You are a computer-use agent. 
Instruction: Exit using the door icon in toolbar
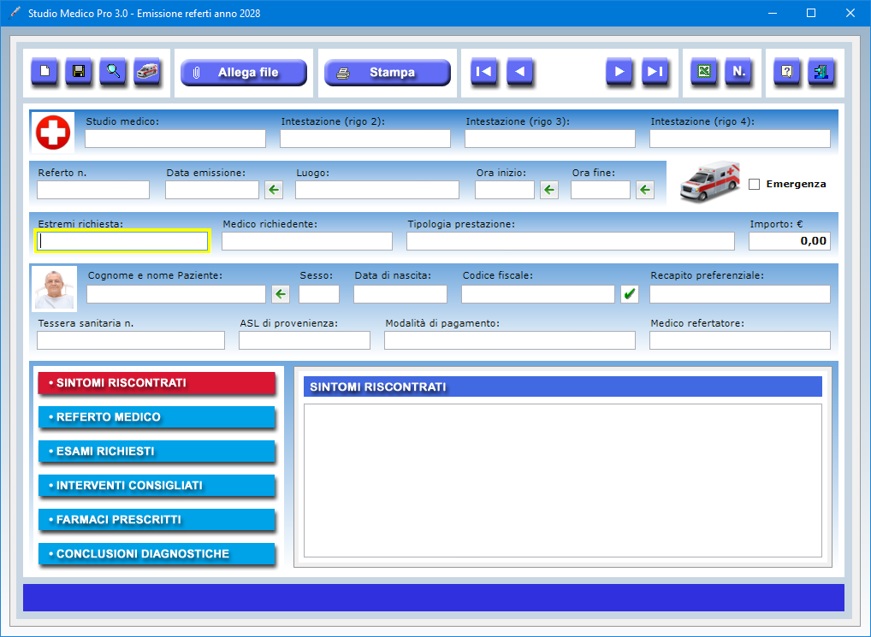click(821, 72)
